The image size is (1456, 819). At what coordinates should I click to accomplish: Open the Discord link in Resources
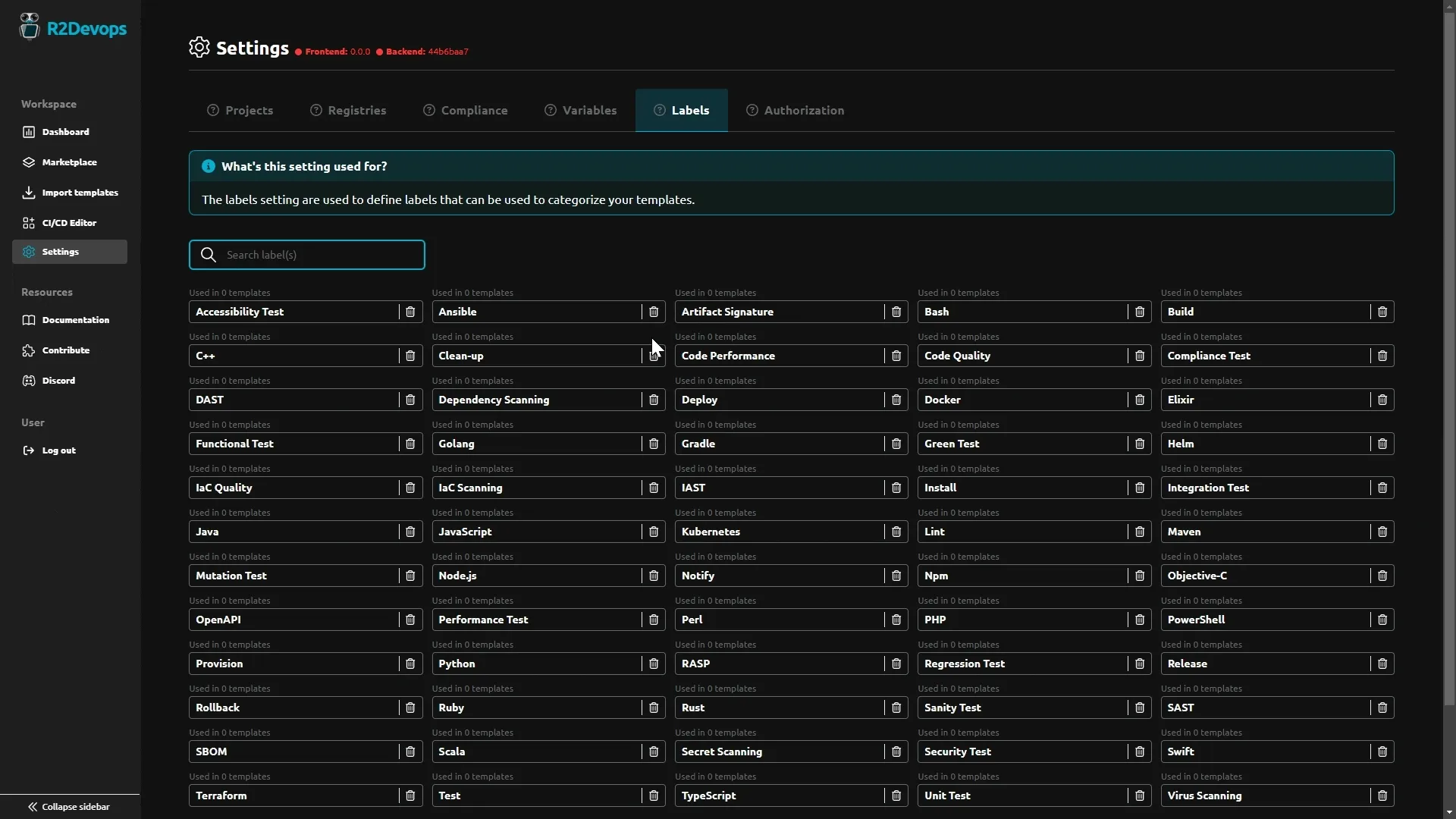pyautogui.click(x=59, y=380)
